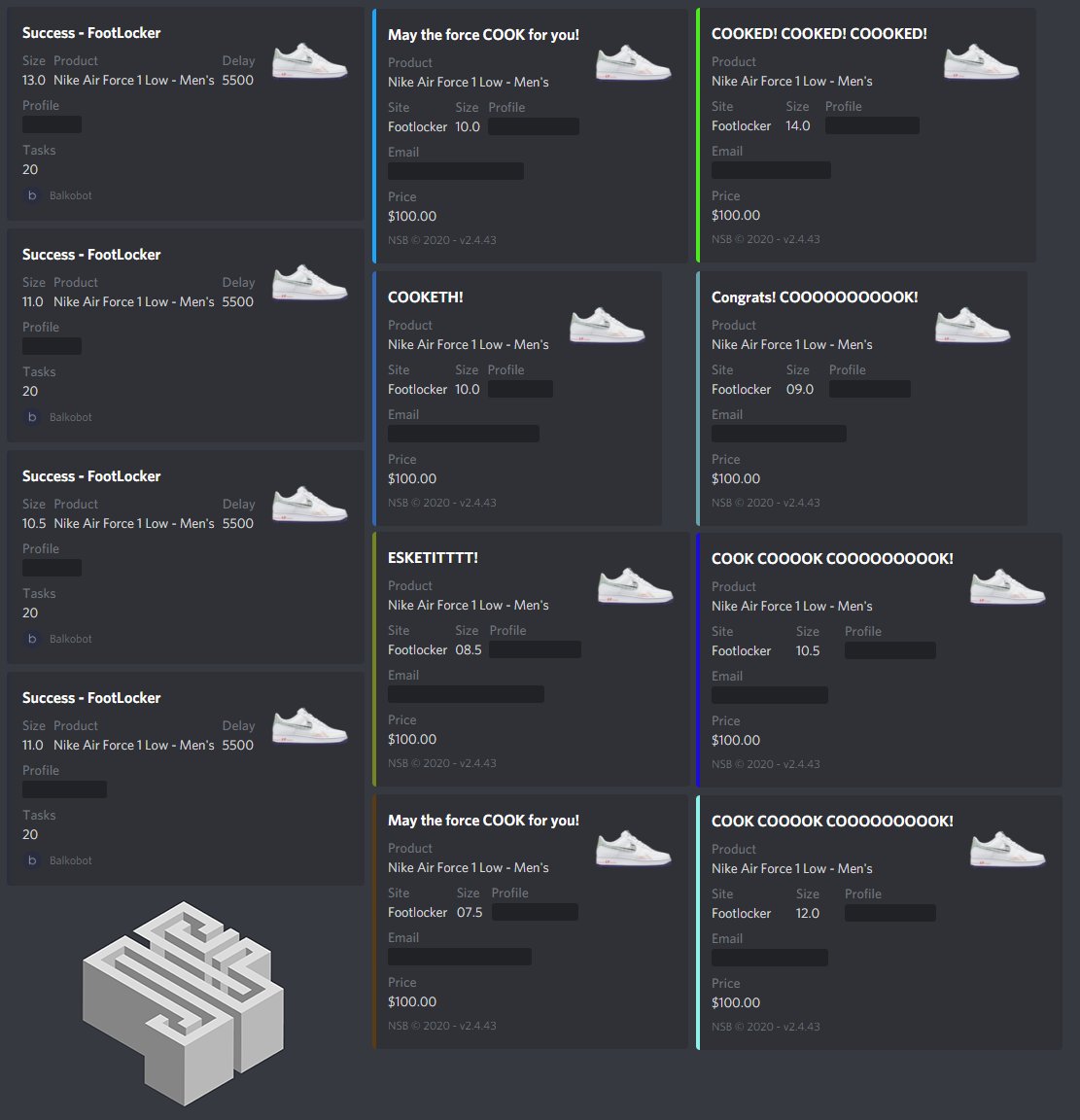Click Balkobot label in size 13.0 card
Image resolution: width=1080 pixels, height=1120 pixels.
[x=71, y=195]
